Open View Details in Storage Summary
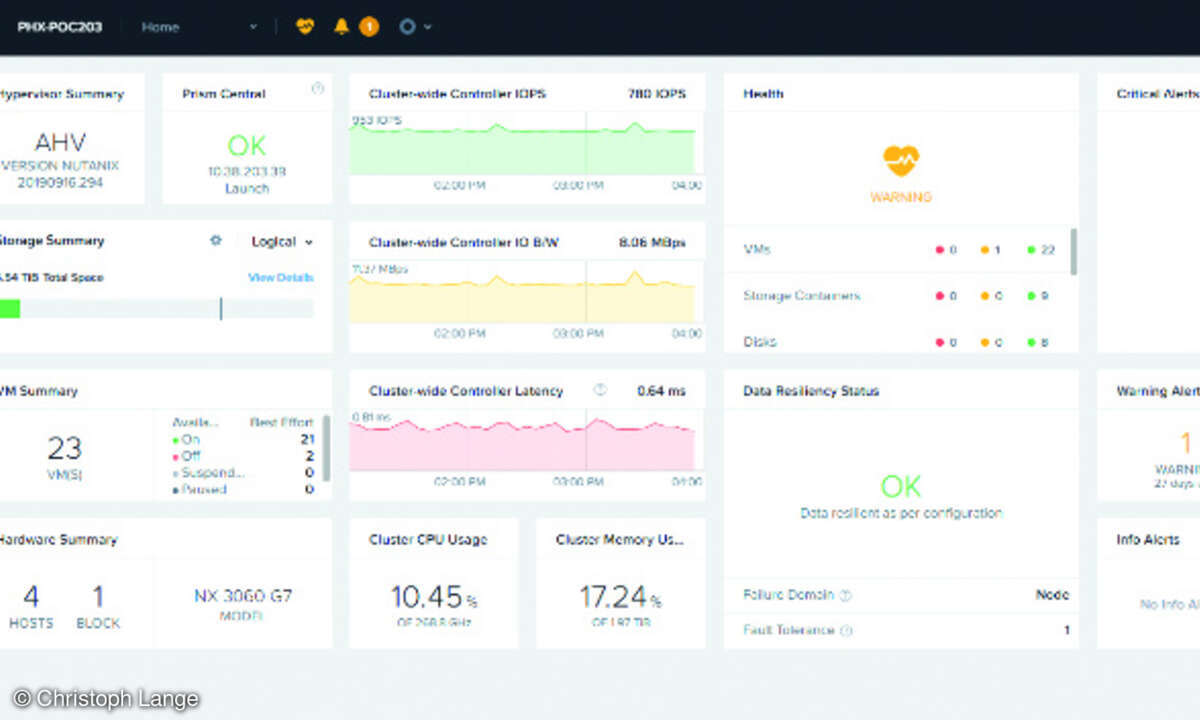 (281, 277)
